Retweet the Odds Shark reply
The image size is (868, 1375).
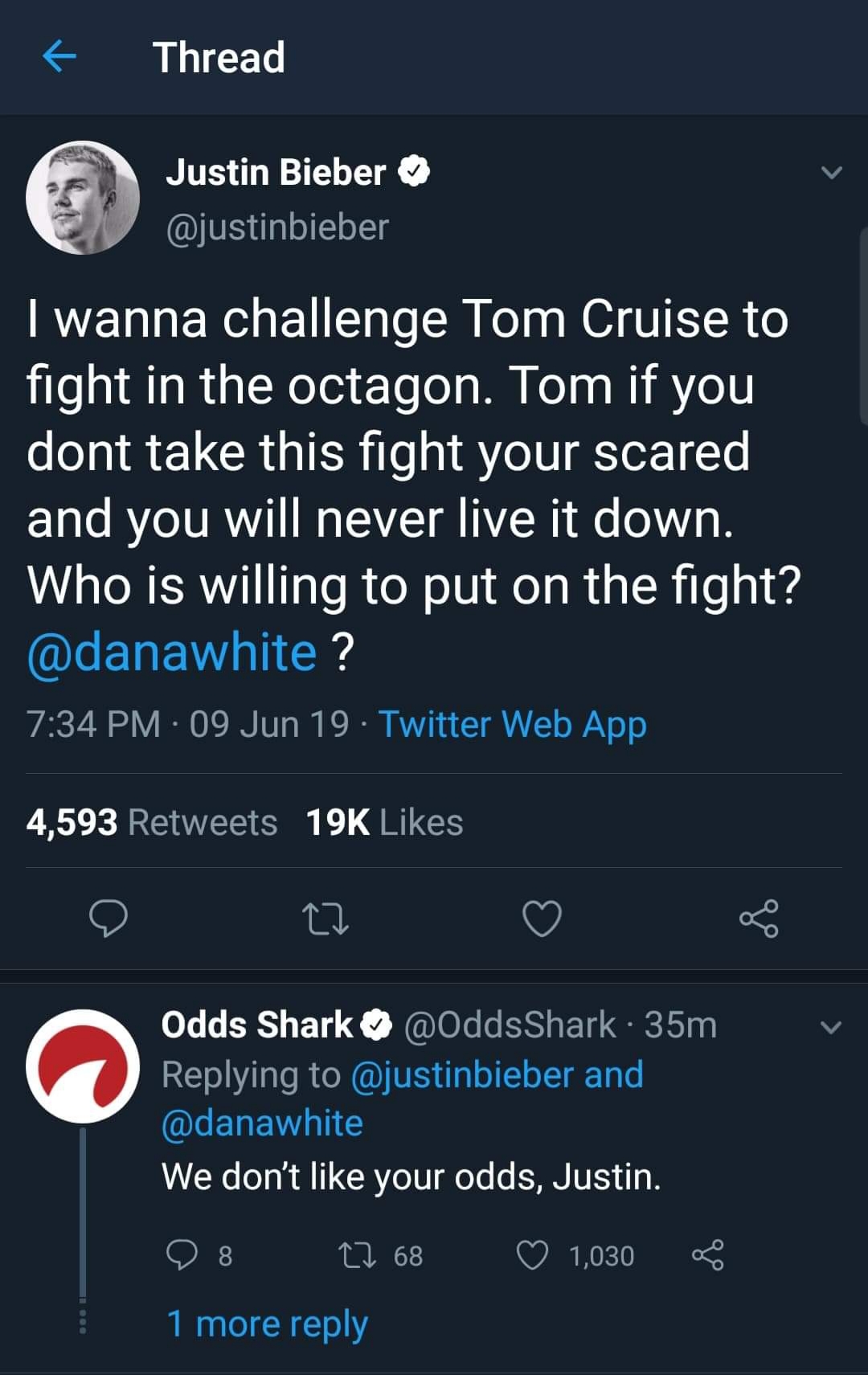[x=356, y=1254]
